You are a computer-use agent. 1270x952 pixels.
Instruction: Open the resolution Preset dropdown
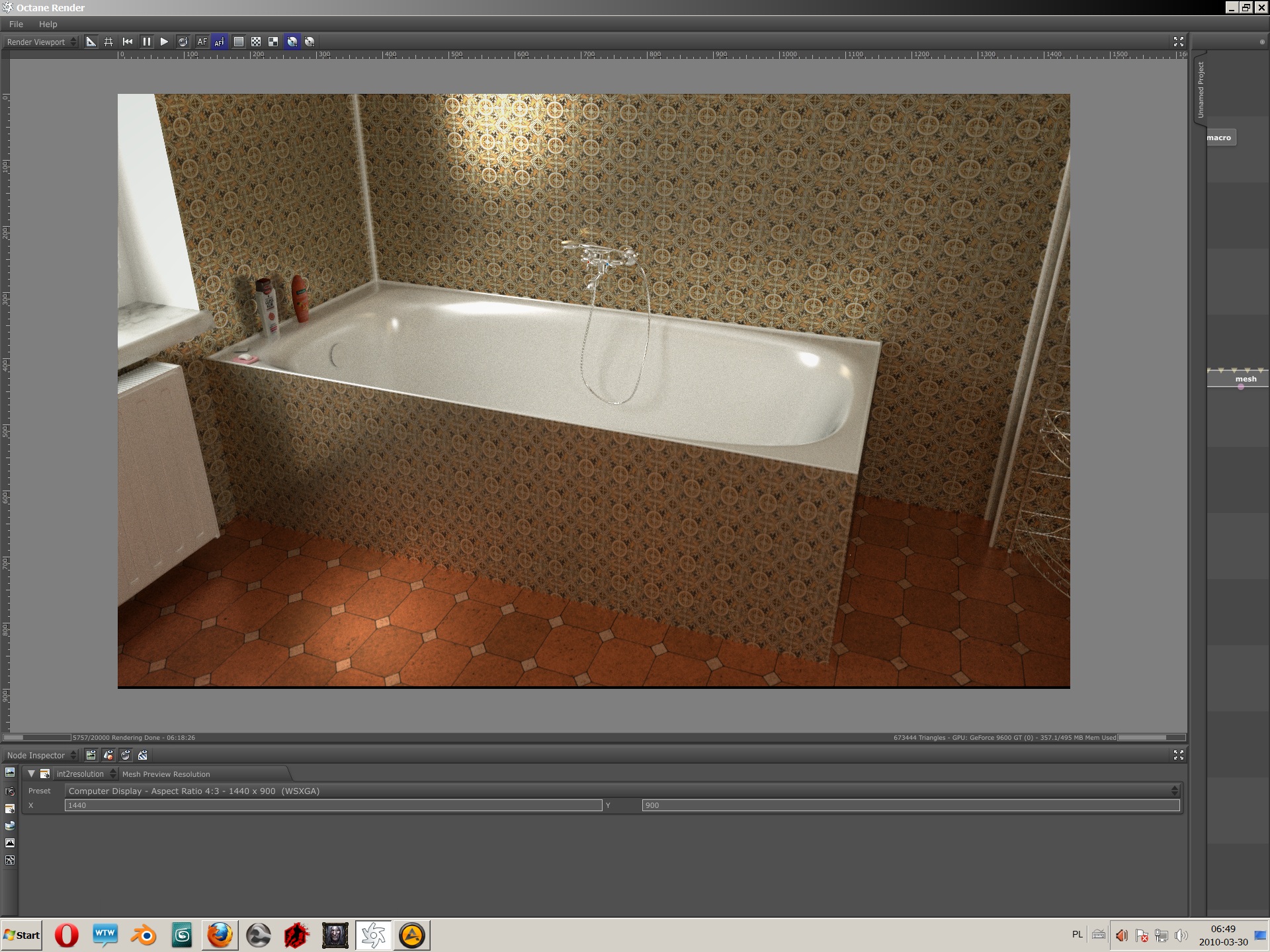[x=622, y=791]
